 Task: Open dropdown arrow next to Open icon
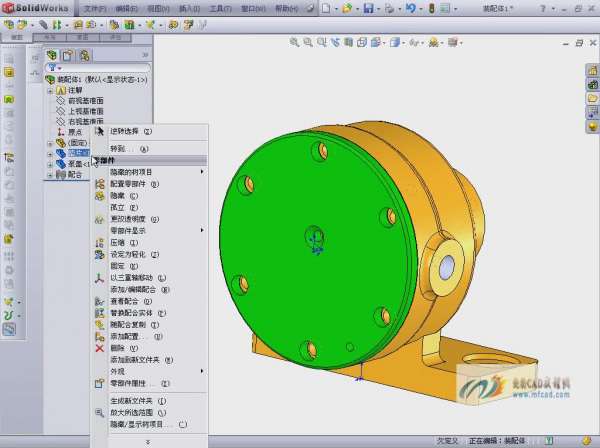coord(358,9)
